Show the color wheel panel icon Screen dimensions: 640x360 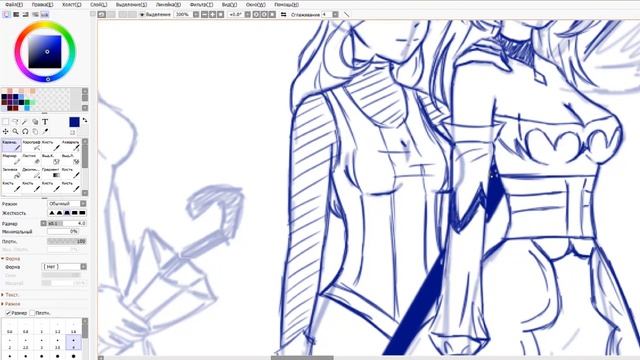[7, 14]
